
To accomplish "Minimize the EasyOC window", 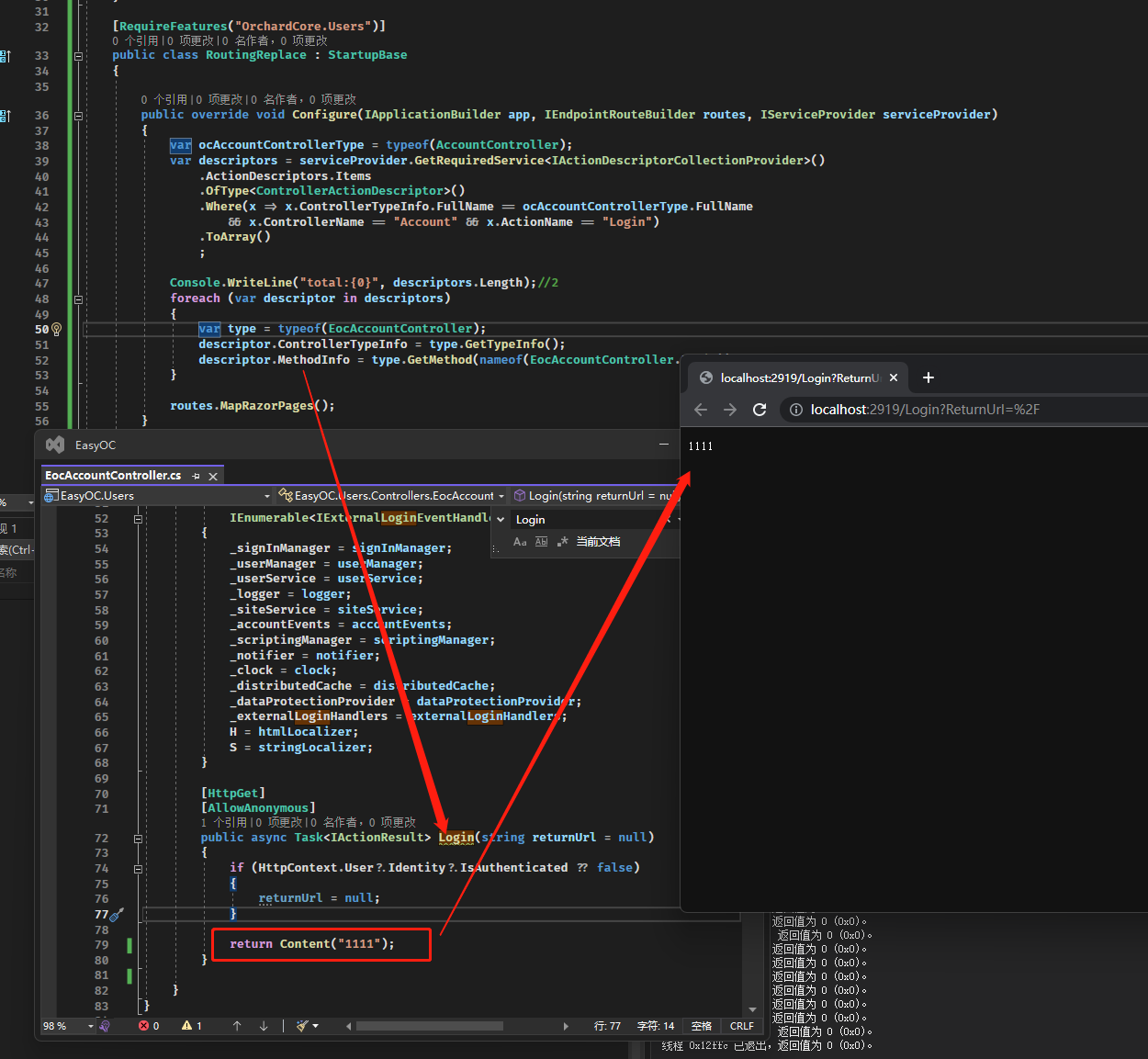I will 664,445.
